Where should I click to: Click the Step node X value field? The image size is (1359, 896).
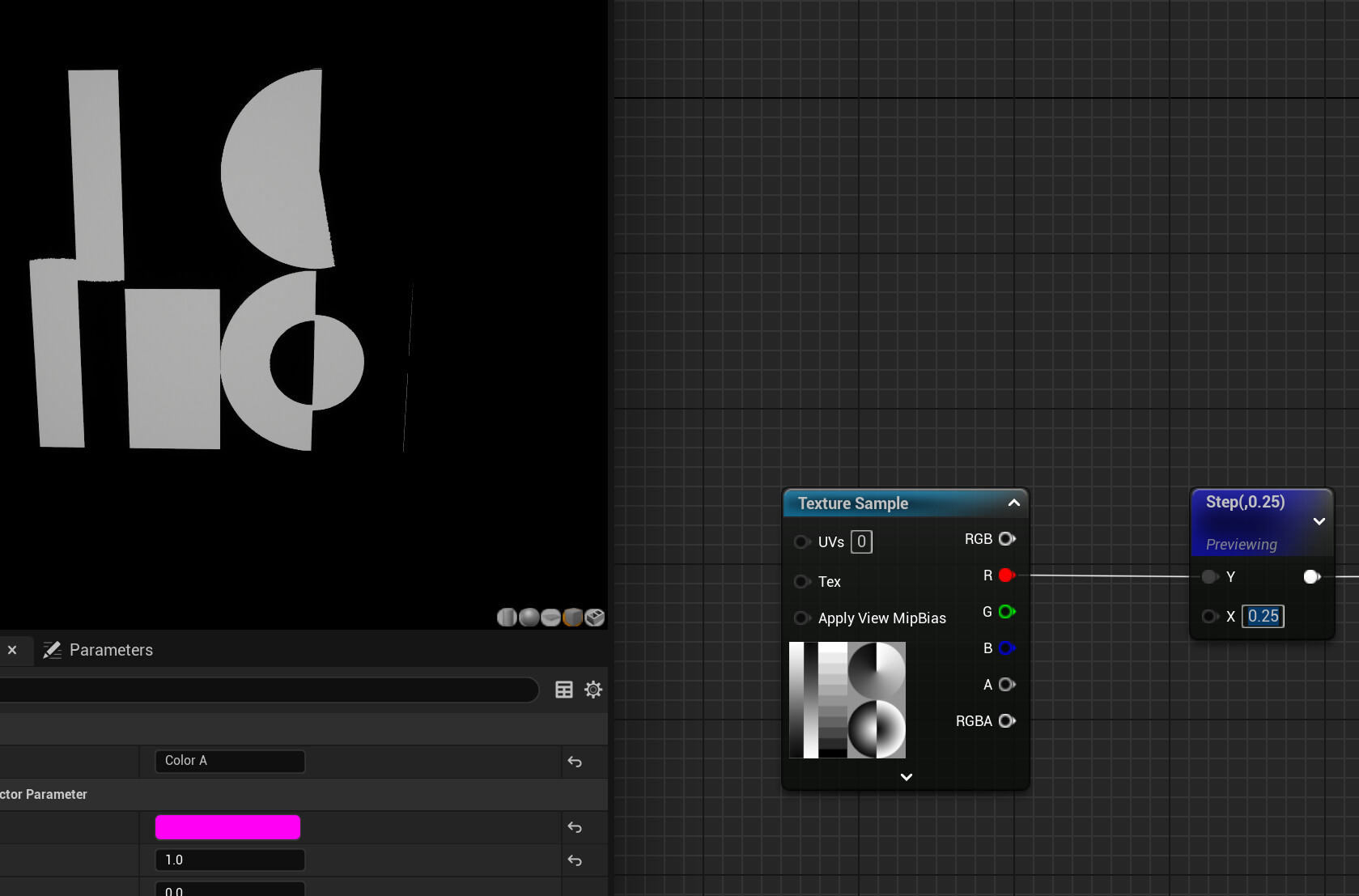[1263, 616]
